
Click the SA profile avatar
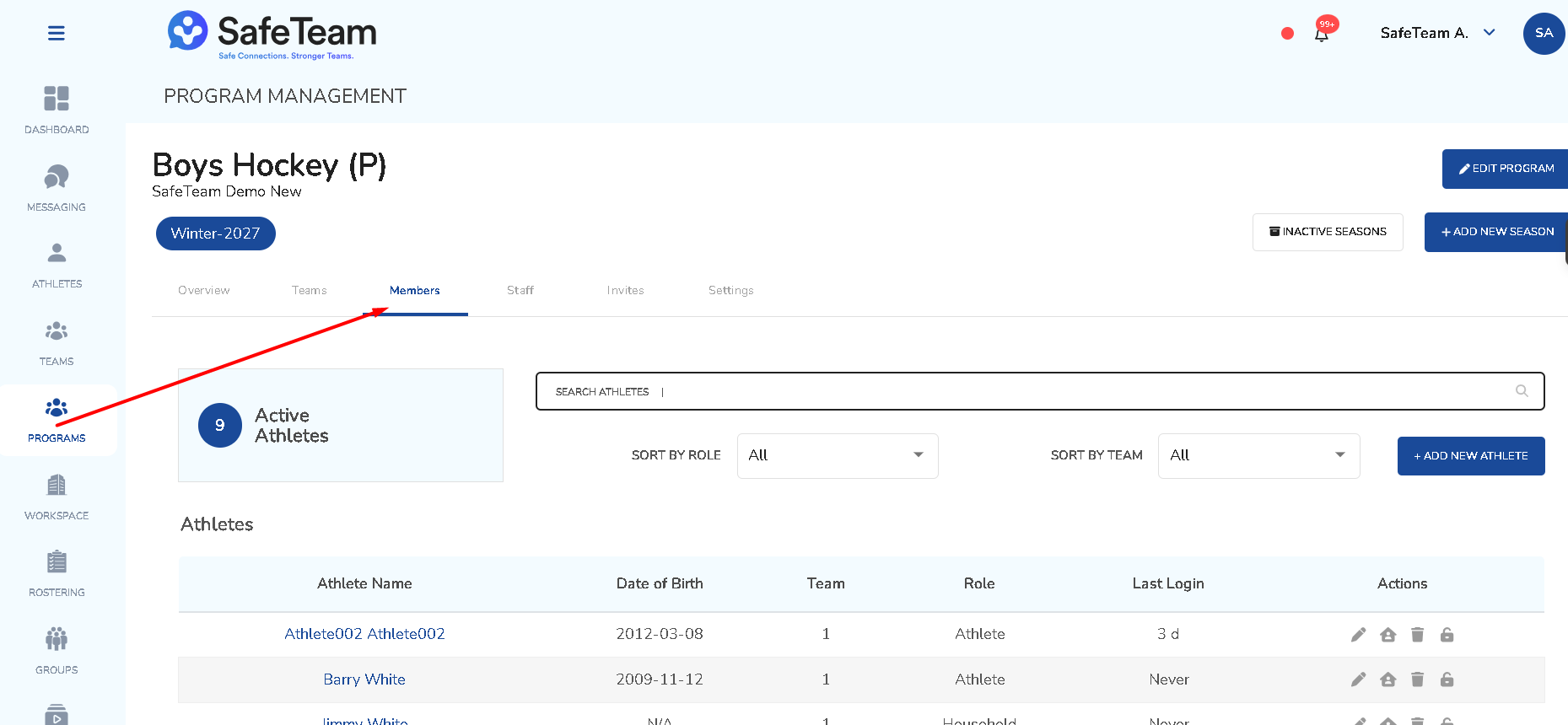point(1544,33)
